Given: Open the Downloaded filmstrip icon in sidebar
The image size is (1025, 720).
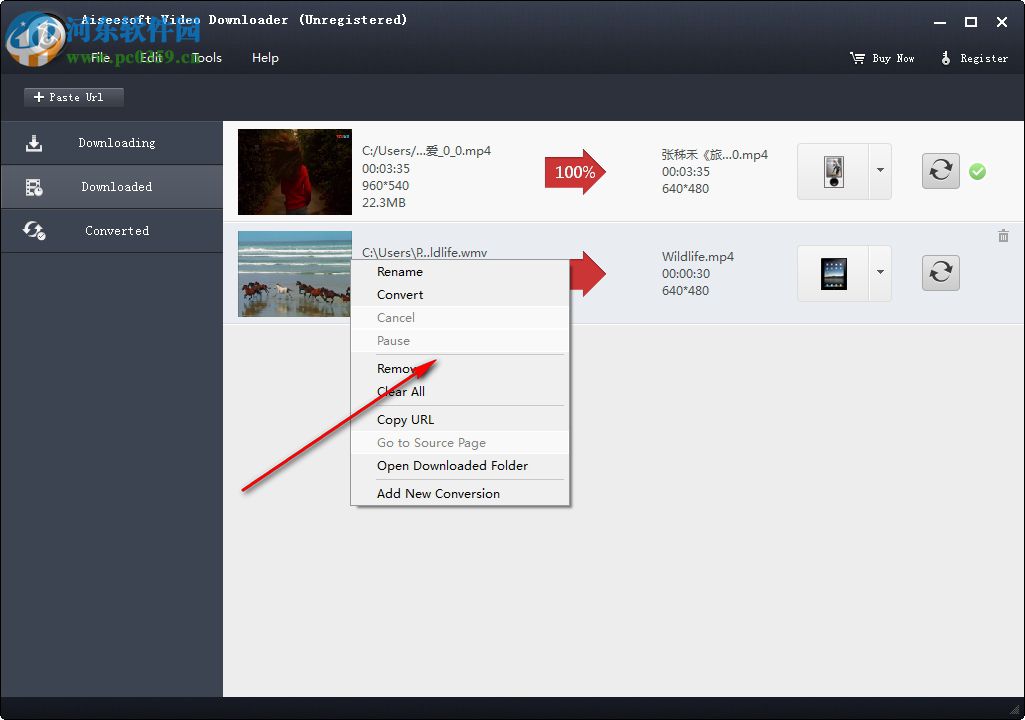Looking at the screenshot, I should (x=34, y=186).
